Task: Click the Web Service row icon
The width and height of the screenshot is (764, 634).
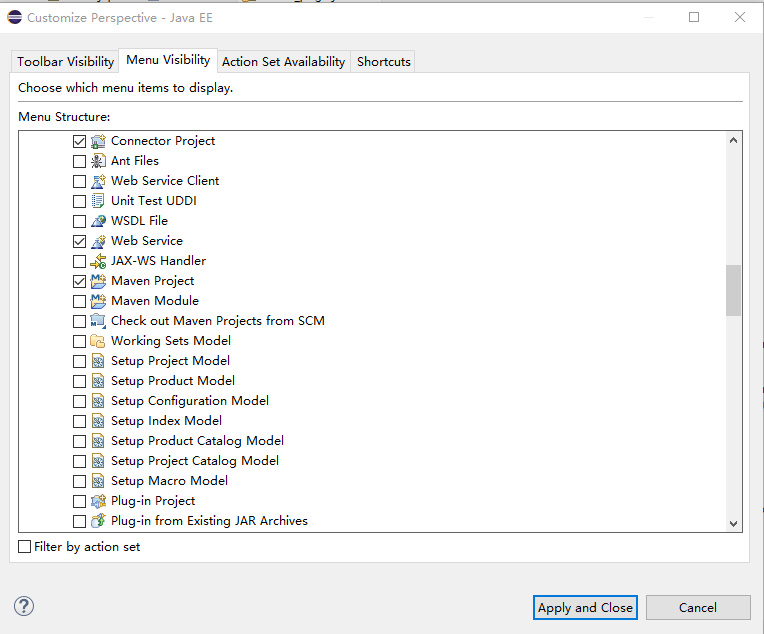Action: coord(98,241)
